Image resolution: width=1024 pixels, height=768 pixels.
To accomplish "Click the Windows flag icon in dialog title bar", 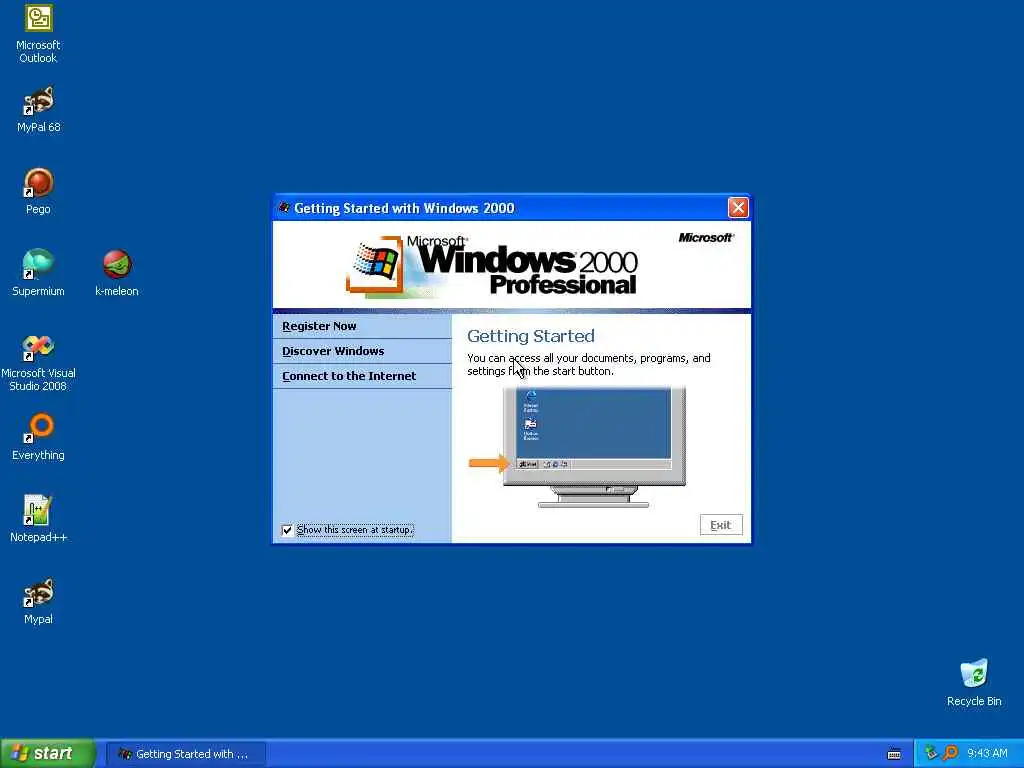I will click(284, 208).
